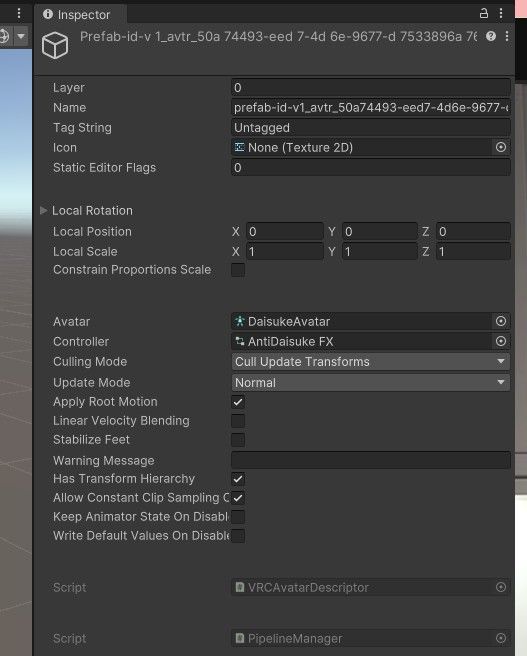Disable the Apply Root Motion checkbox
This screenshot has height=656, width=527.
coord(238,402)
